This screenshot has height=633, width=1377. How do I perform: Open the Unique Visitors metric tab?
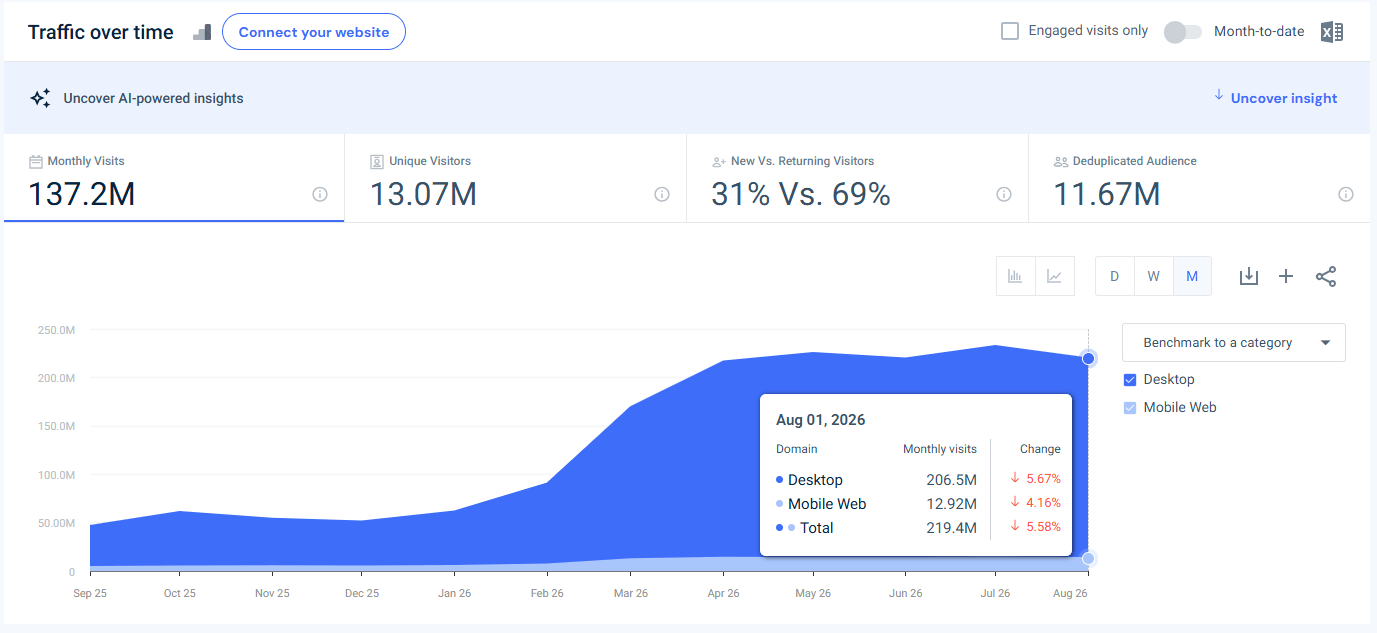516,178
